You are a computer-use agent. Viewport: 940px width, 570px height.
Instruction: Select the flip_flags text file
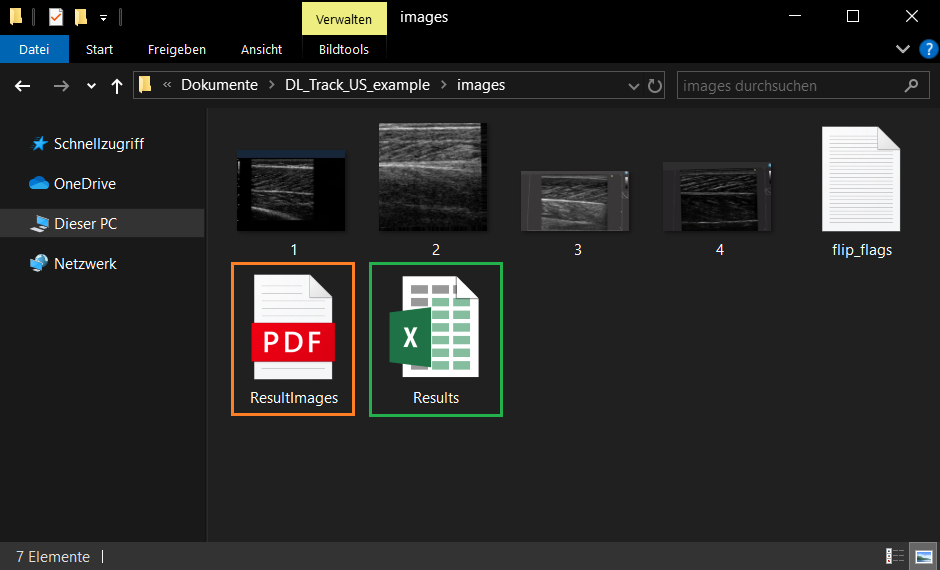(861, 191)
